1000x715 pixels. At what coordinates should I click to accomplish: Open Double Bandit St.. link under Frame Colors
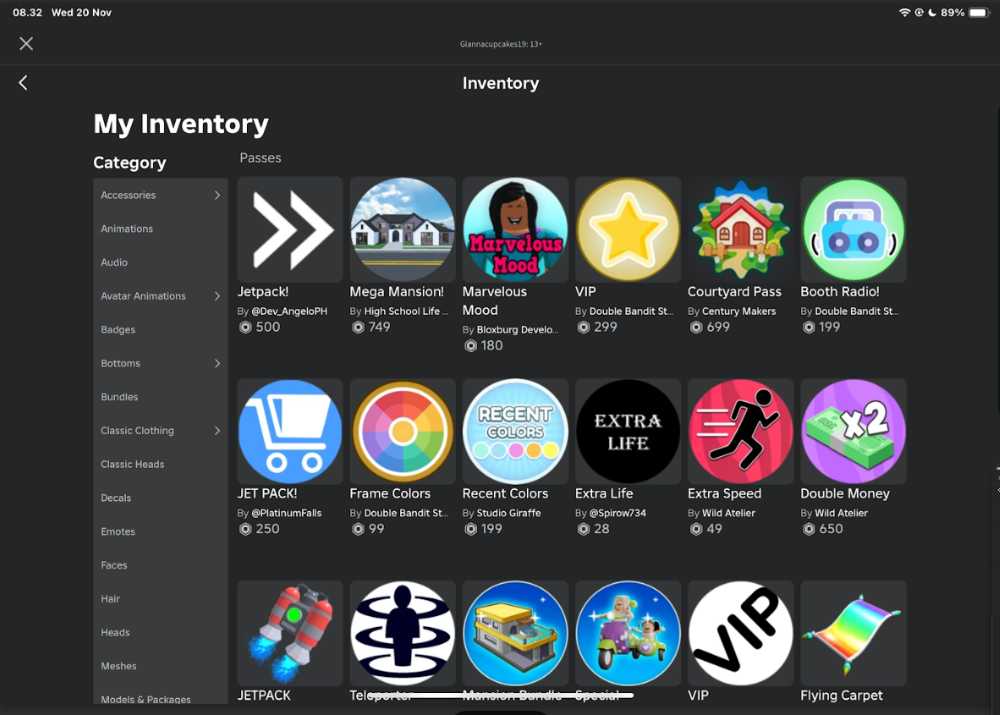point(406,513)
